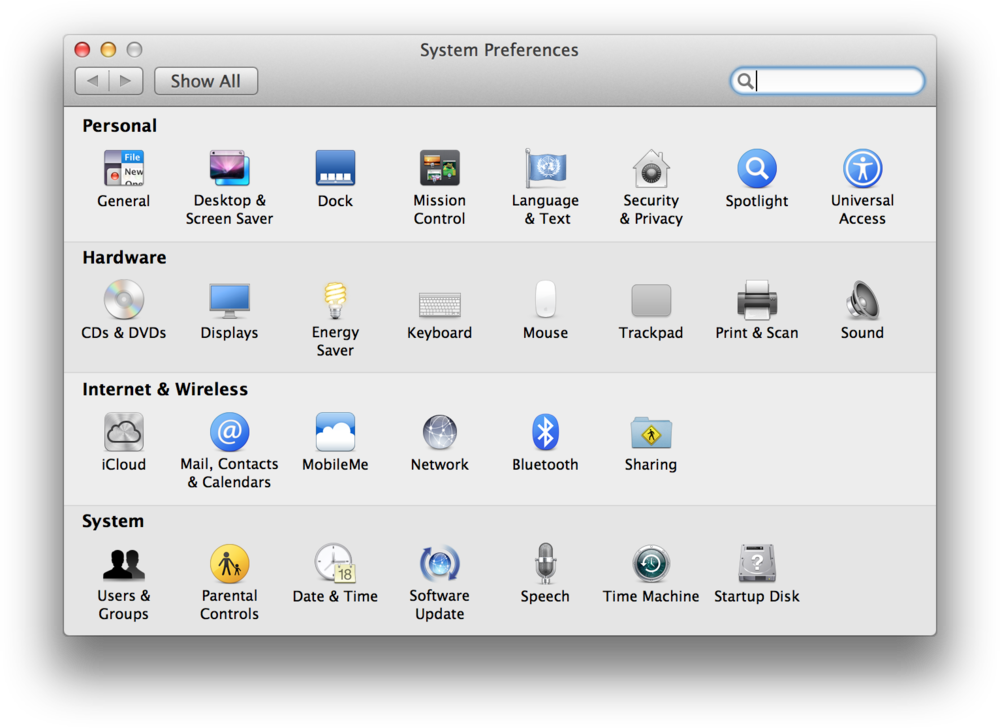Open Spotlight preferences icon
This screenshot has width=1000, height=728.
757,168
